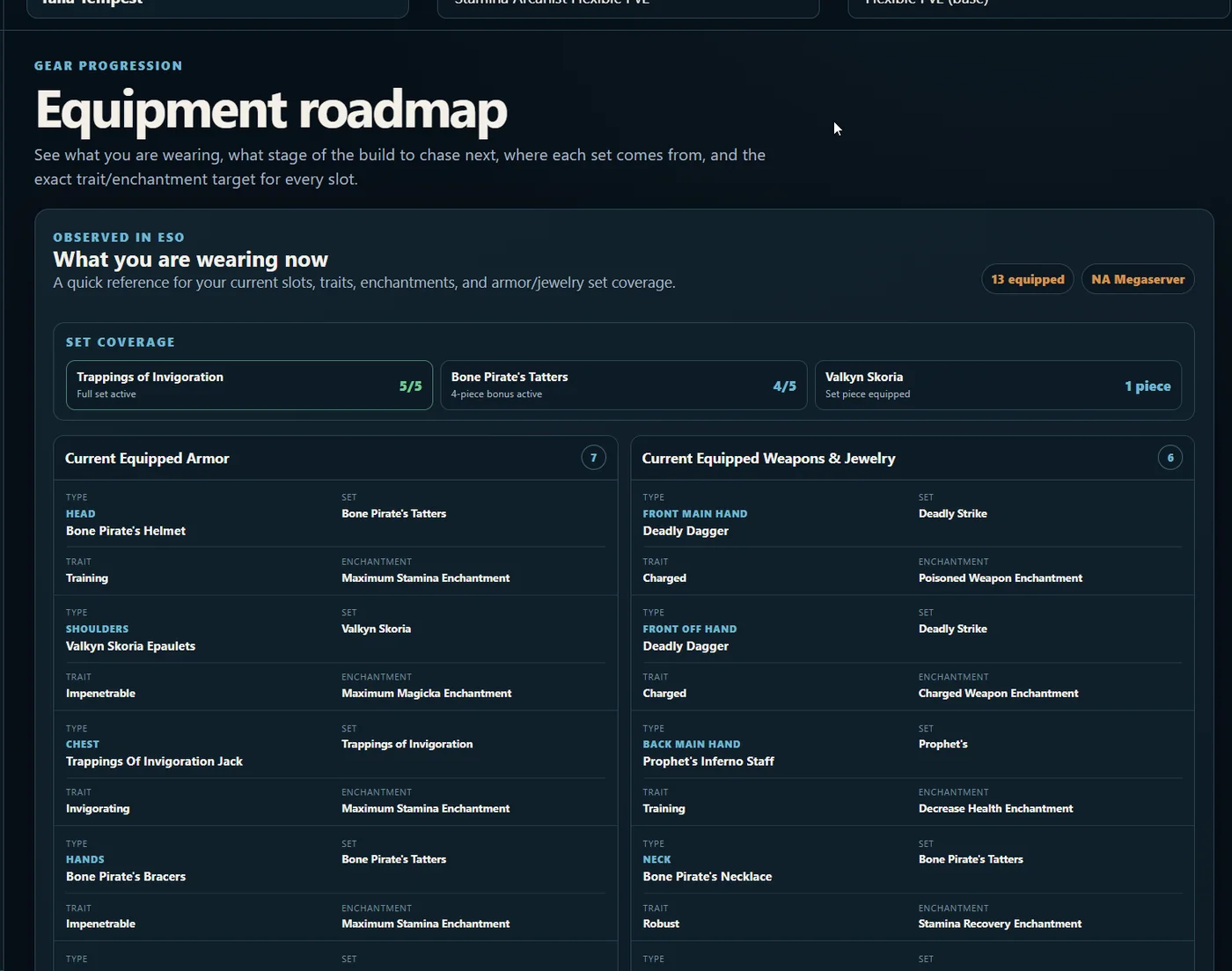This screenshot has width=1232, height=971.
Task: Click the Bone Pirate's Necklace item name
Action: (708, 877)
